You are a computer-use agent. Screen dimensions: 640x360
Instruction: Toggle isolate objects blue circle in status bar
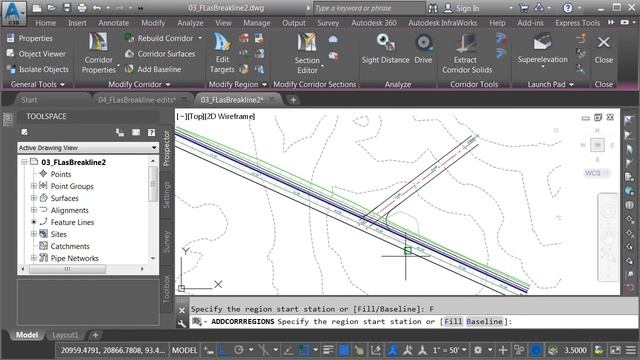pyautogui.click(x=536, y=350)
